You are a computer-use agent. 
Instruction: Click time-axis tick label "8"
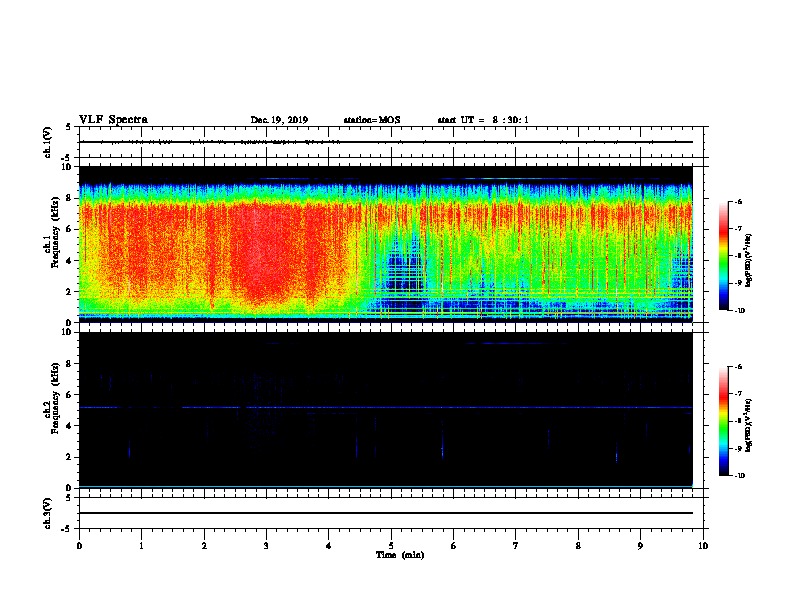(578, 546)
